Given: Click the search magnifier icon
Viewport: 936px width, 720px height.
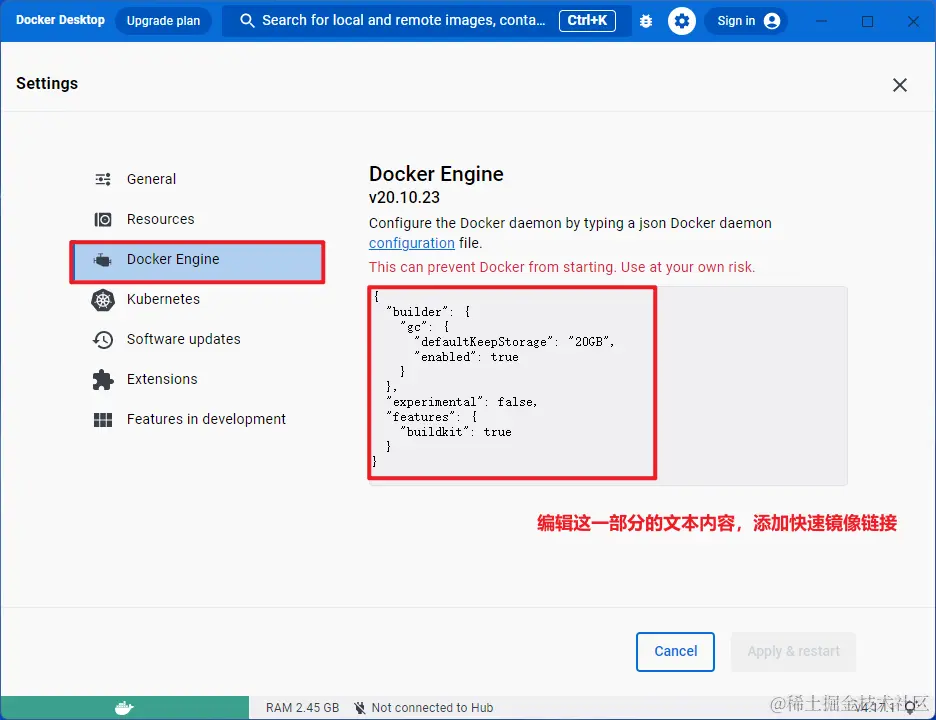Looking at the screenshot, I should [247, 21].
